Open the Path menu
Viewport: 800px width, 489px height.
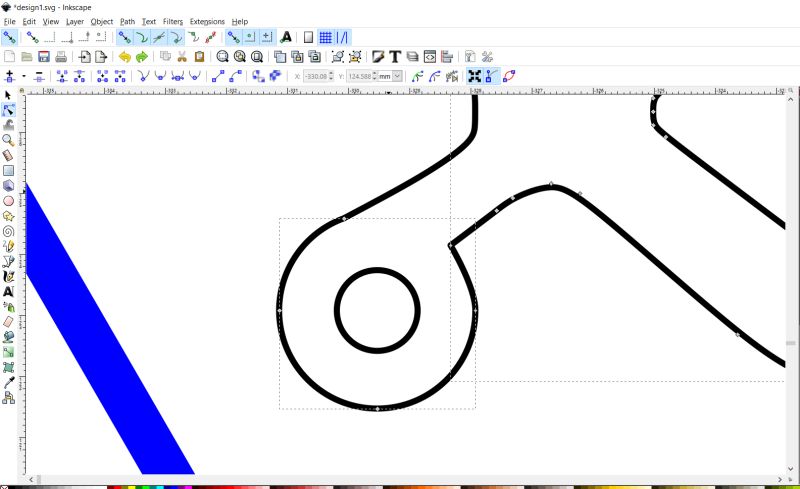pos(128,21)
